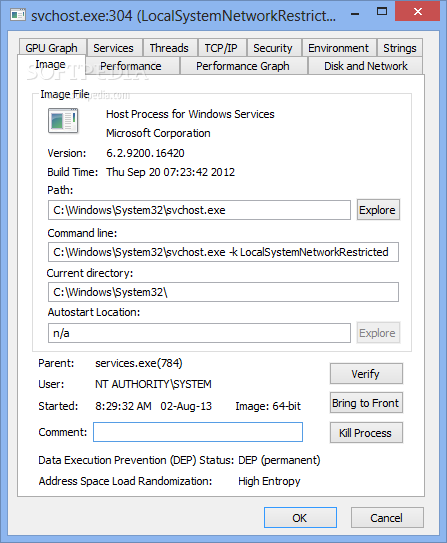The image size is (447, 543).
Task: Click the 'High Entropy' ASLR value
Action: (269, 481)
